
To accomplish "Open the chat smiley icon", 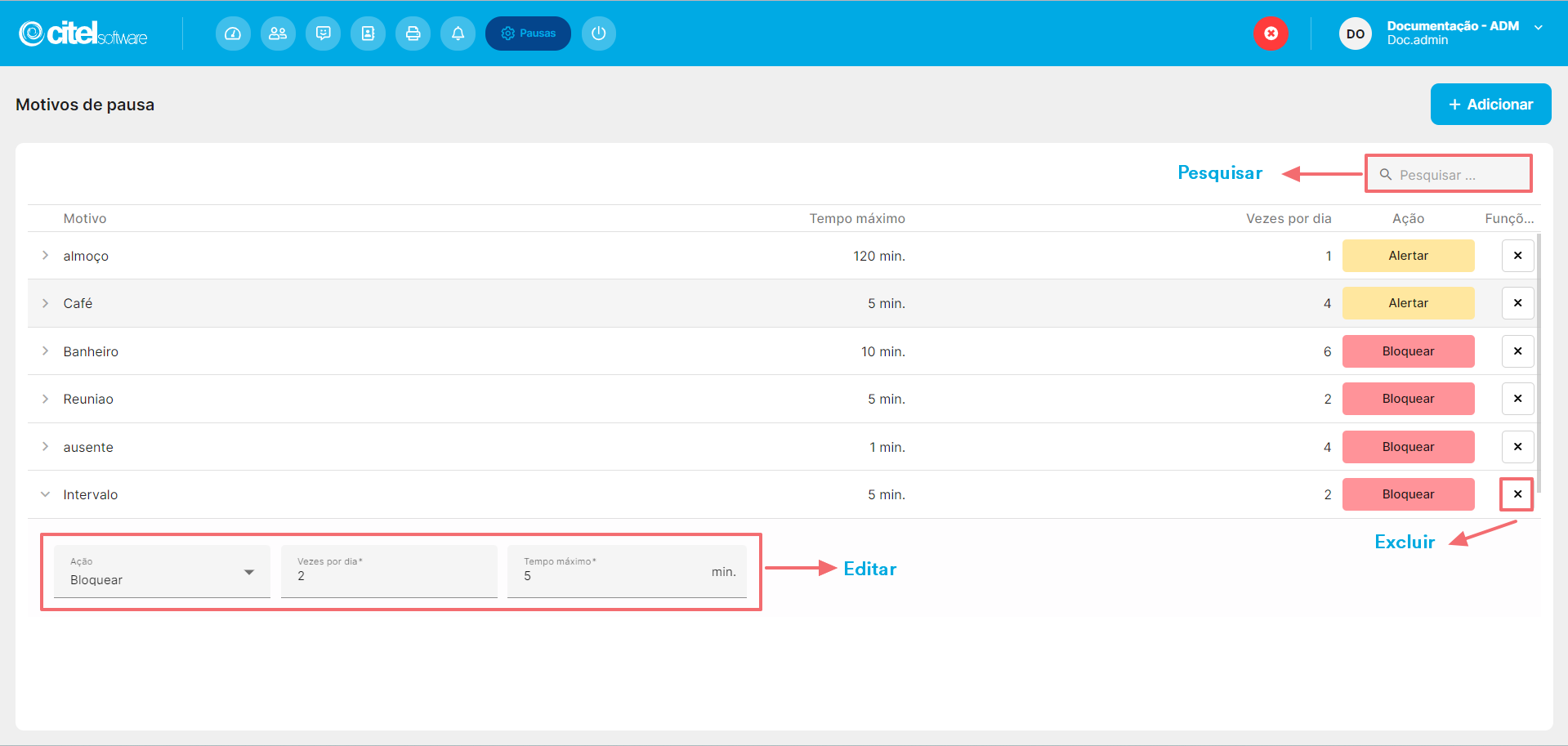I will [323, 34].
